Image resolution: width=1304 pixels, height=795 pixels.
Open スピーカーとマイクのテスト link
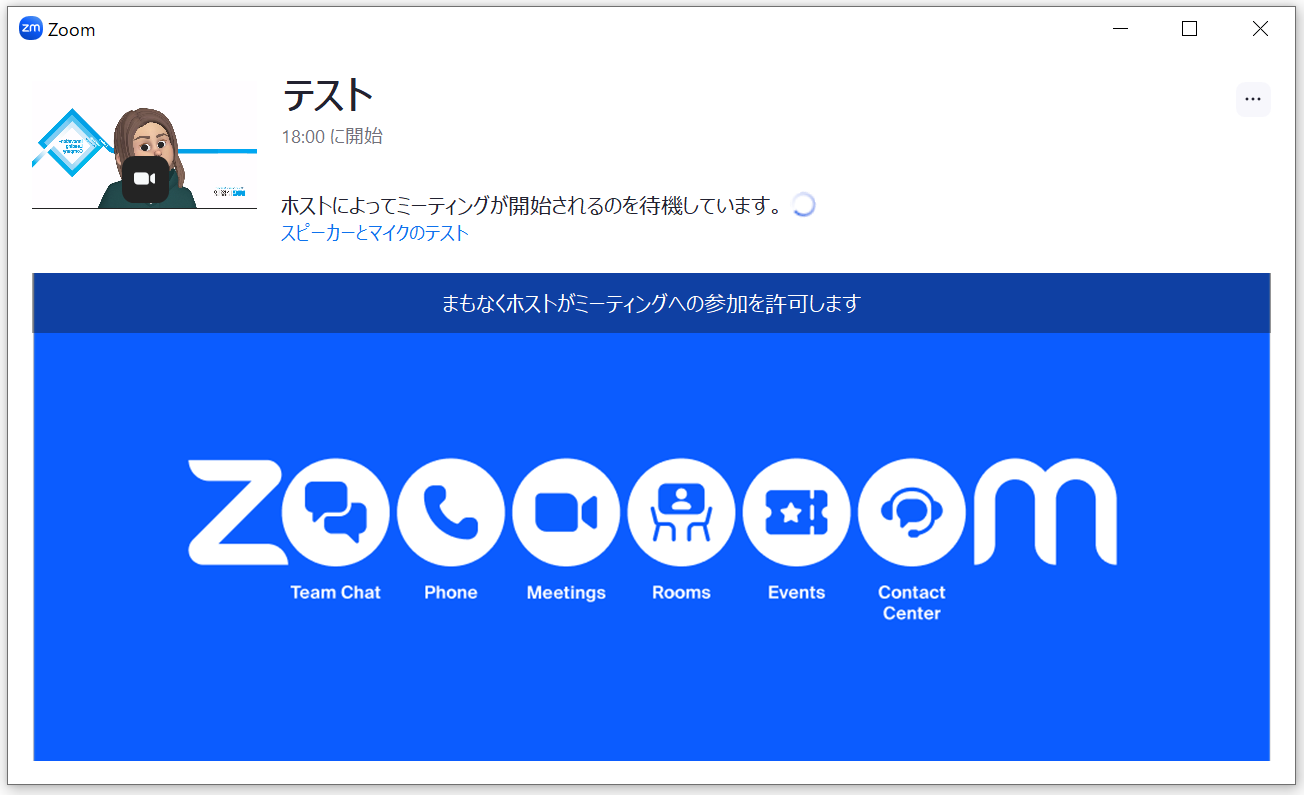(x=375, y=234)
